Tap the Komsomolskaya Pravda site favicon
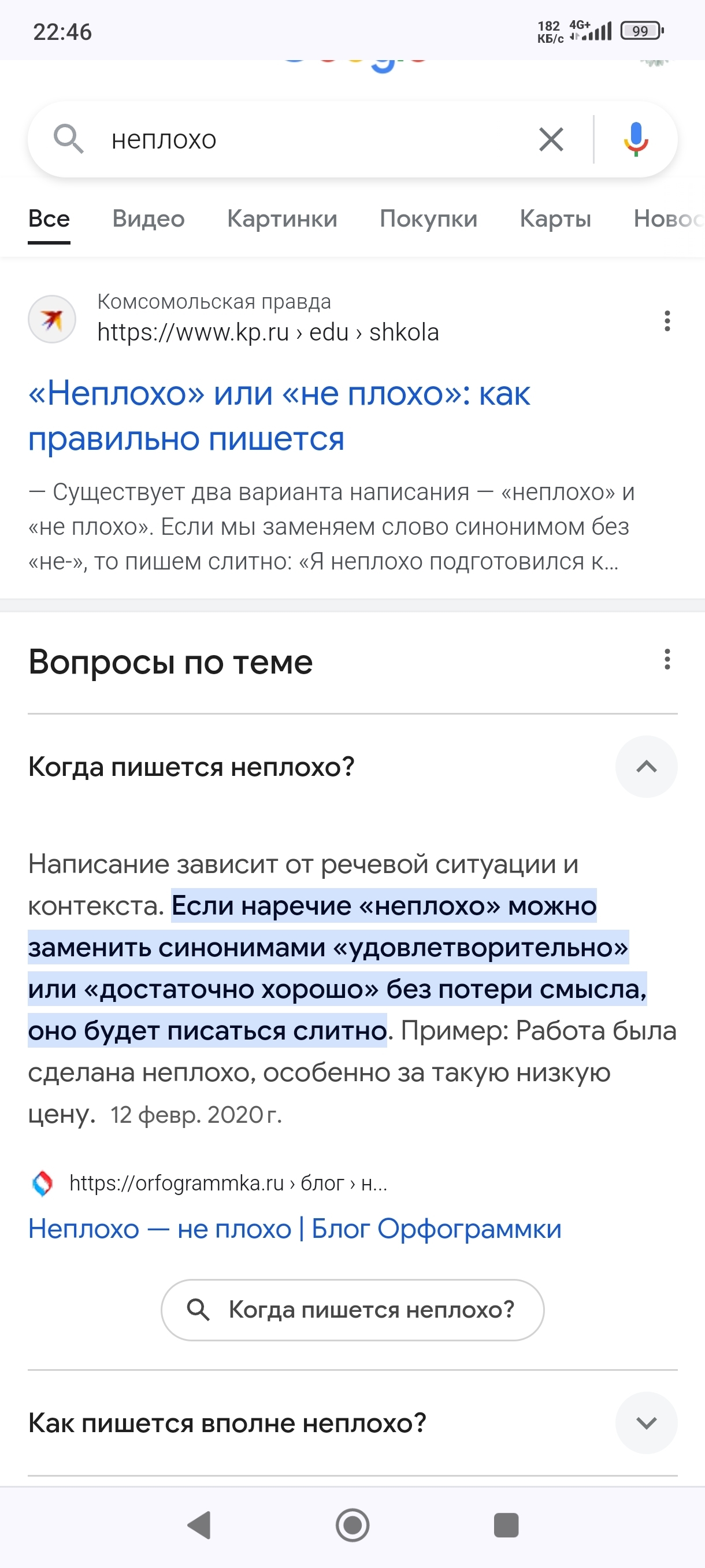705x1568 pixels. coord(53,320)
